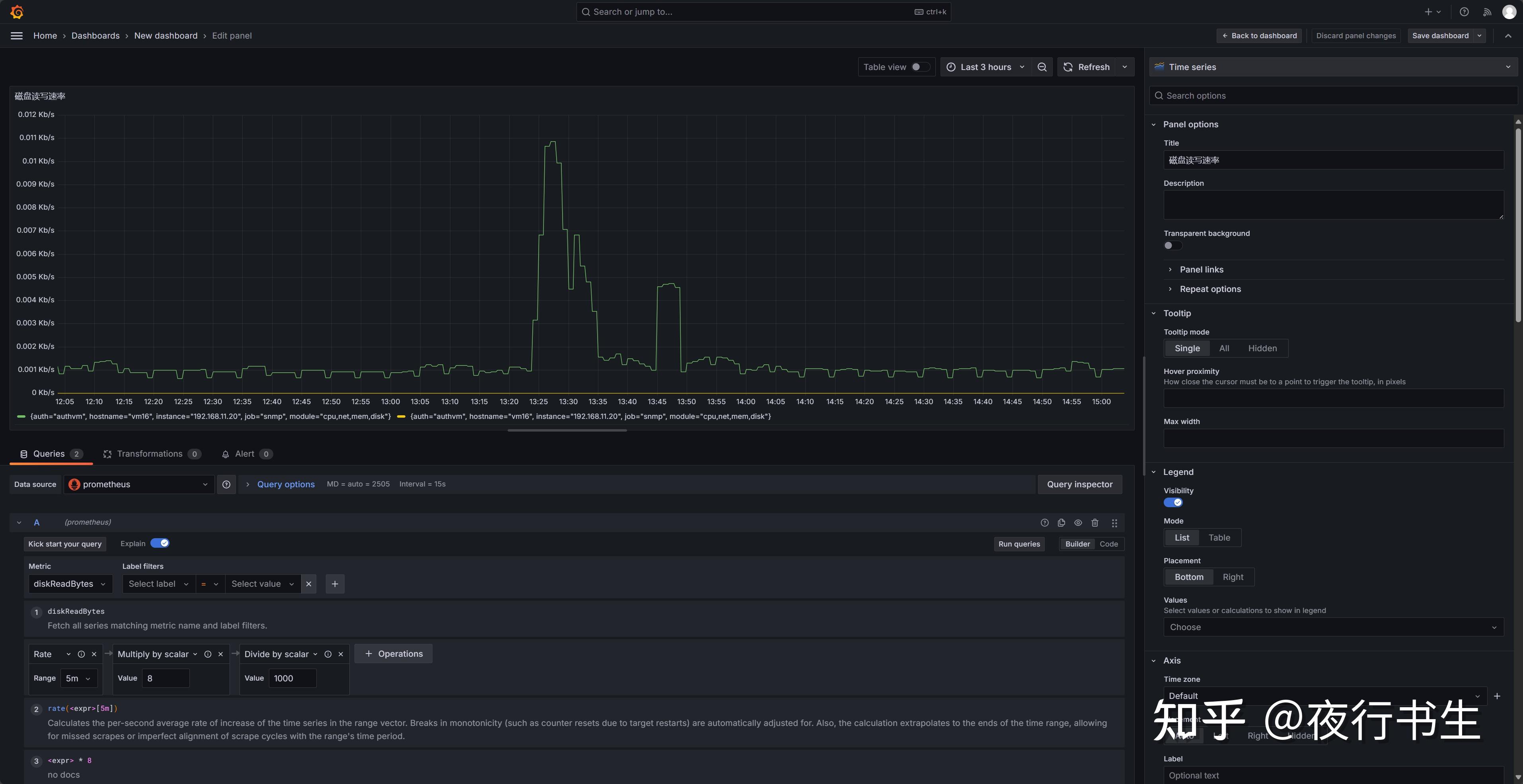Set legend placement to Right

[1233, 577]
